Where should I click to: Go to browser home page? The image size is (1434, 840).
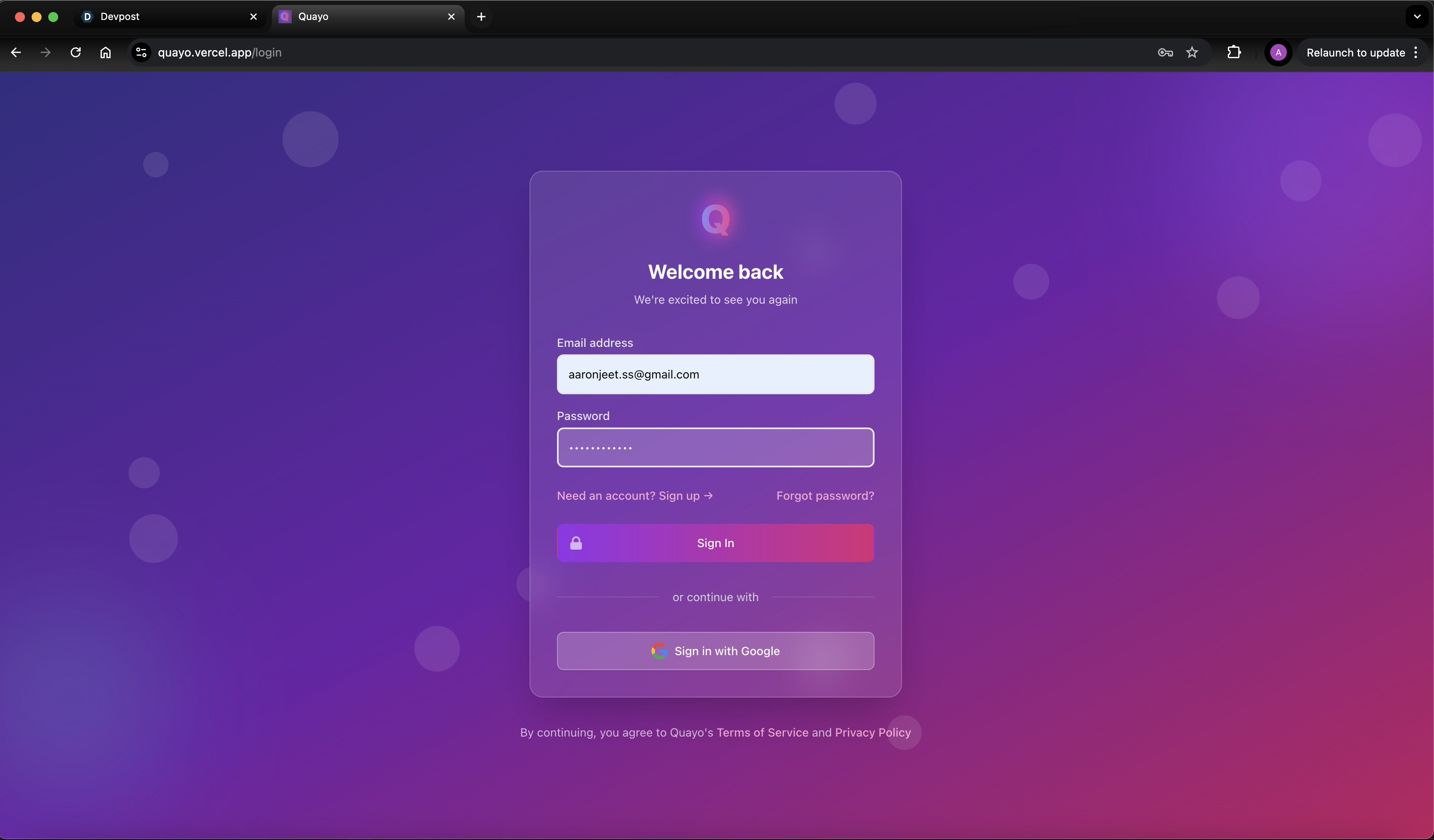click(105, 52)
